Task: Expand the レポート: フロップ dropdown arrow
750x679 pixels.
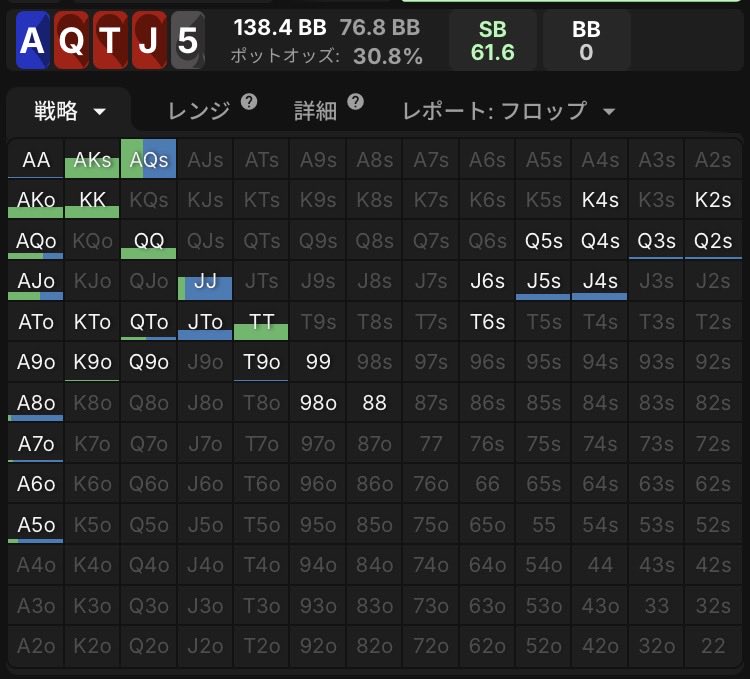Action: (x=609, y=112)
